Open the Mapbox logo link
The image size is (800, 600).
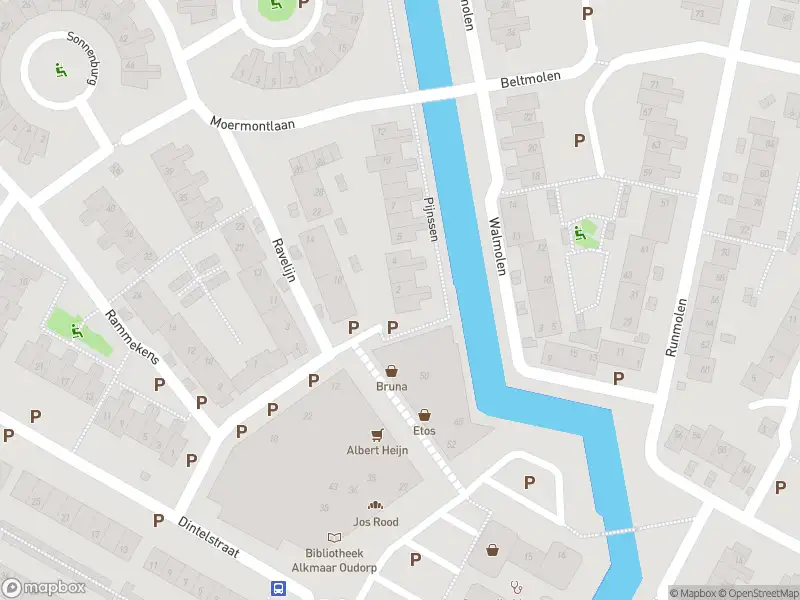point(43,588)
